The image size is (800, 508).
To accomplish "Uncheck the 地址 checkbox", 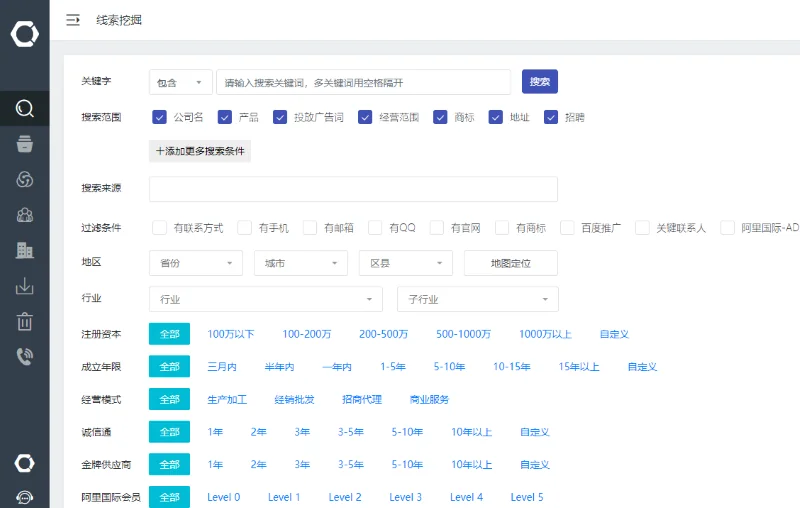I will [495, 117].
